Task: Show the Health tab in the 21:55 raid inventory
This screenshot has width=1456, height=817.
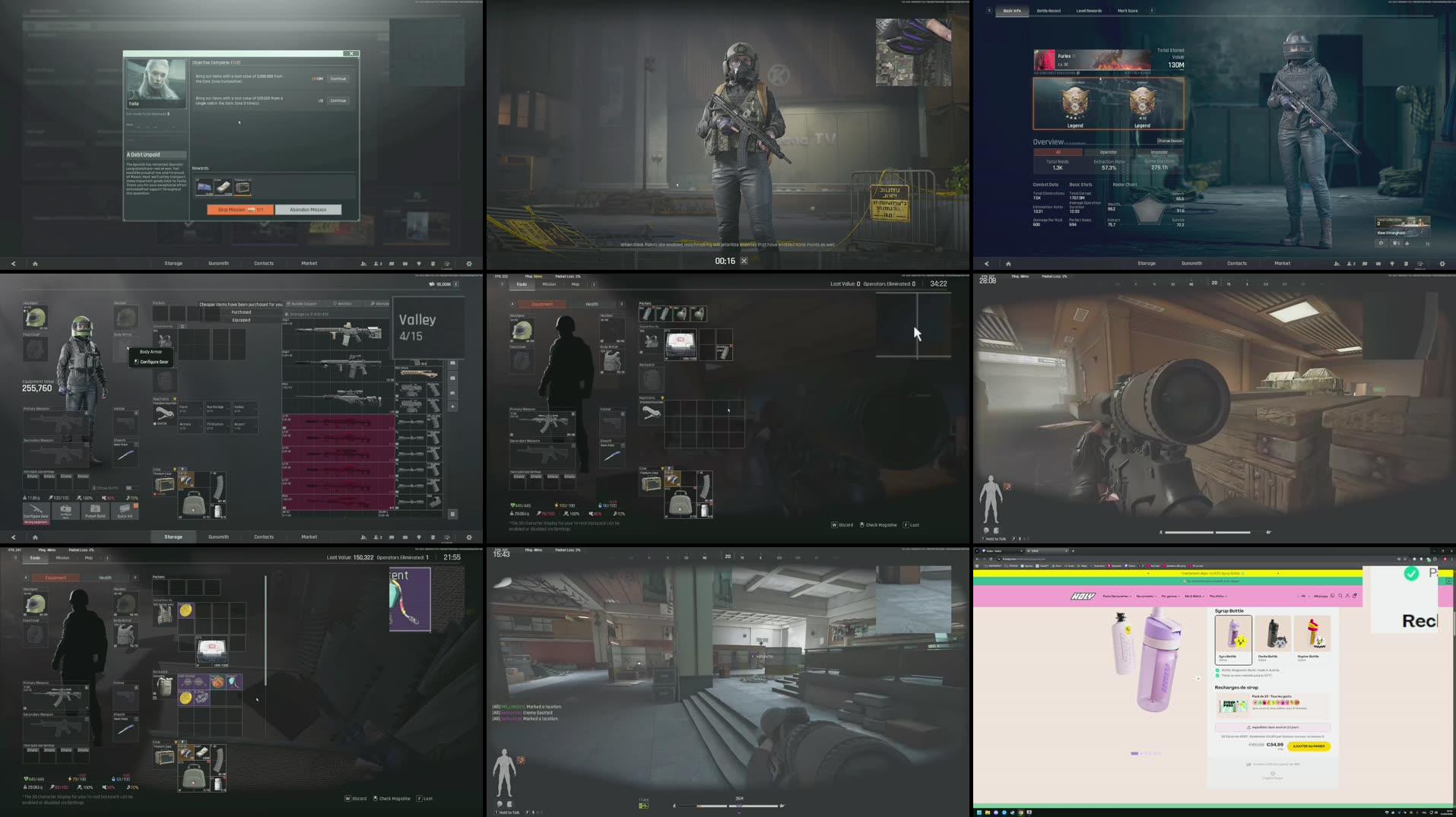Action: (105, 578)
